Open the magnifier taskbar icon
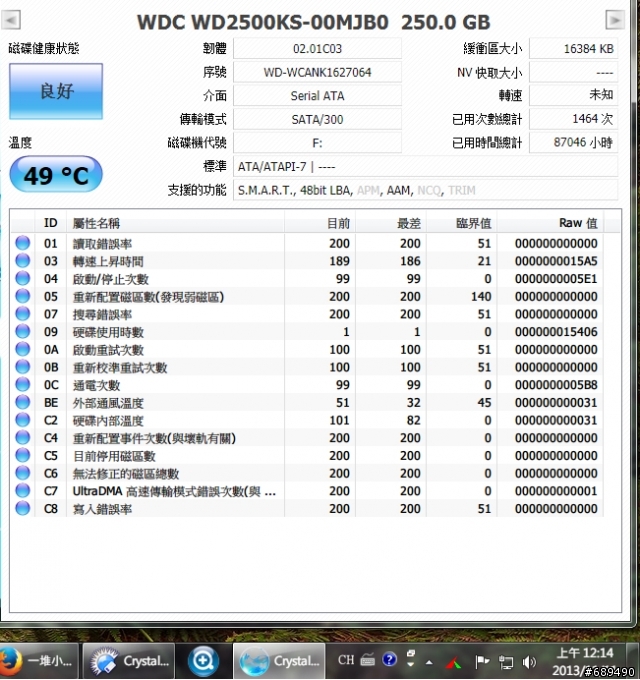Image resolution: width=640 pixels, height=680 pixels. [x=203, y=661]
